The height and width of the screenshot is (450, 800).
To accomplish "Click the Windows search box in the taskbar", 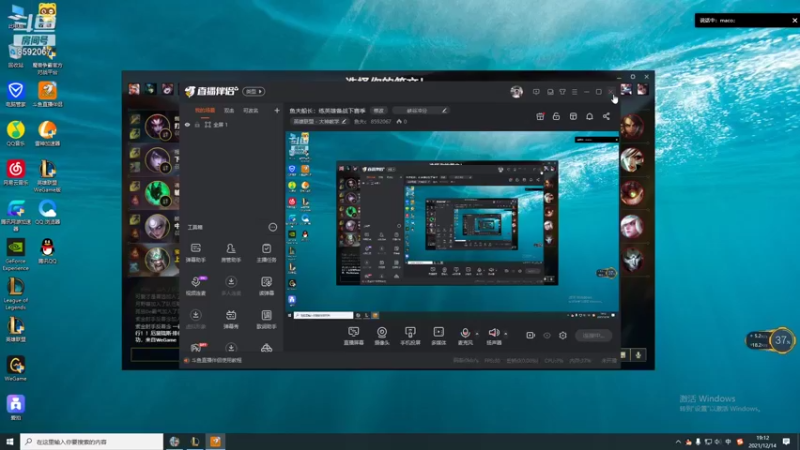I will pos(92,441).
